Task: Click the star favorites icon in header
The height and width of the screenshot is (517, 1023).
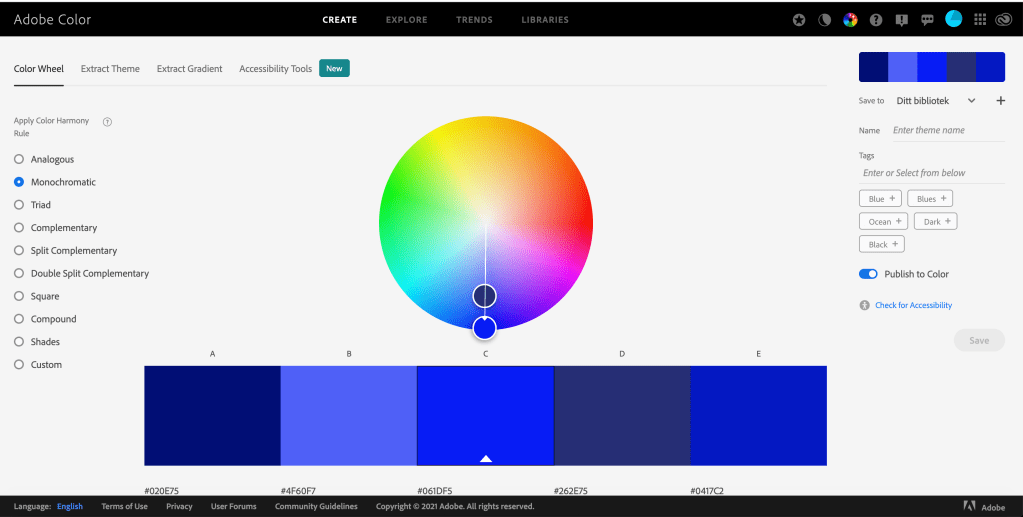Action: 799,19
